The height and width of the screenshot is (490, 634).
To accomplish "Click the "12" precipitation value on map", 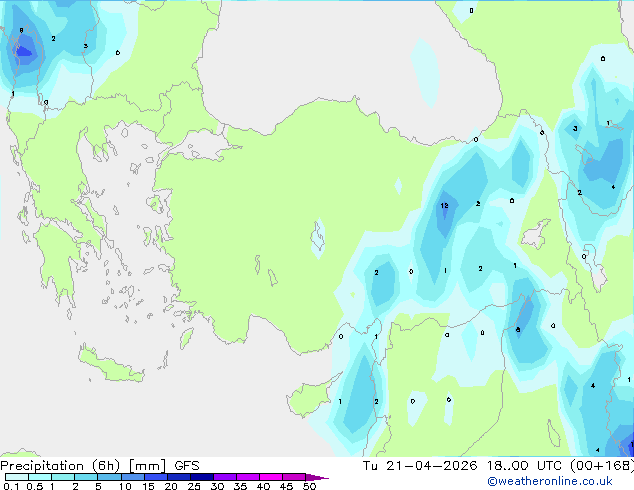I will 444,205.
